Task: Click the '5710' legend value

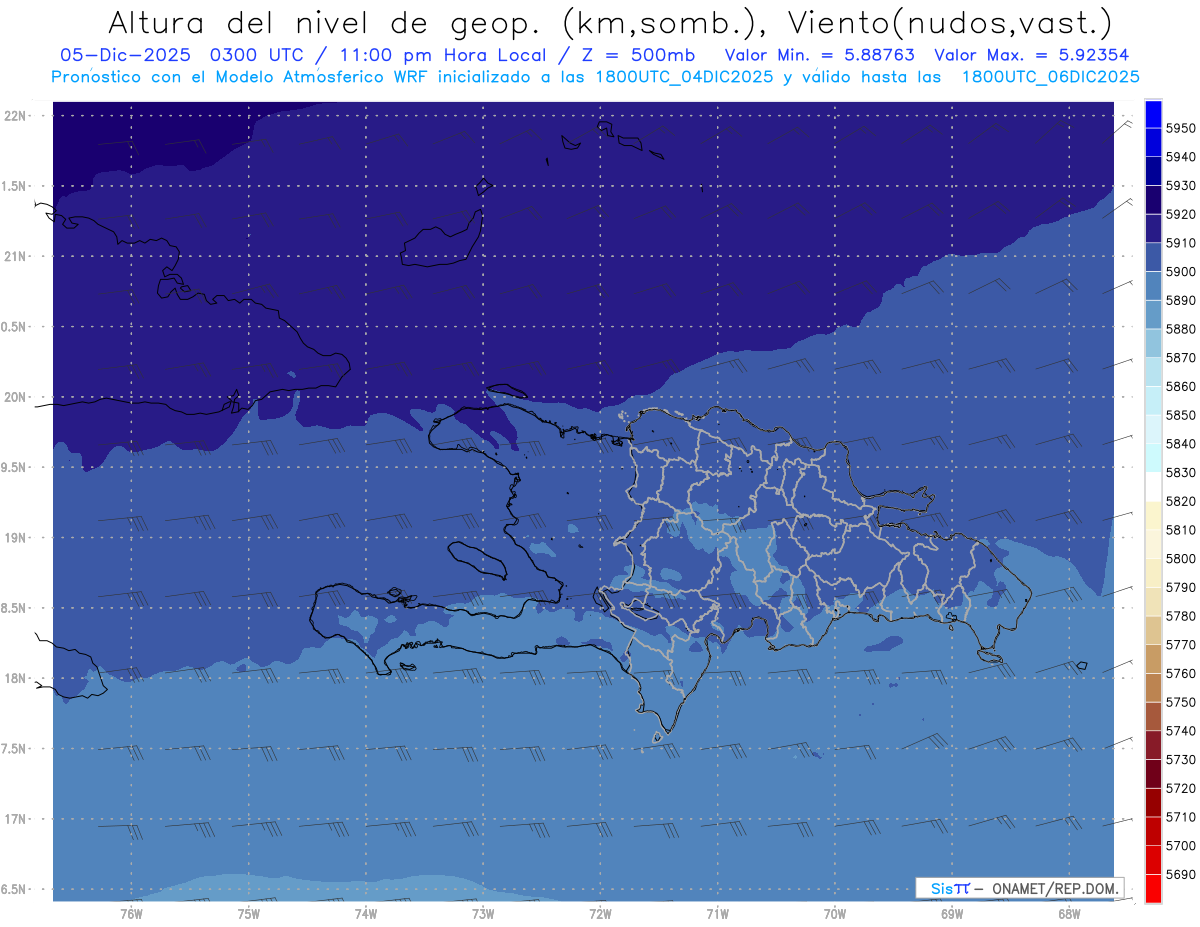Action: 1181,817
